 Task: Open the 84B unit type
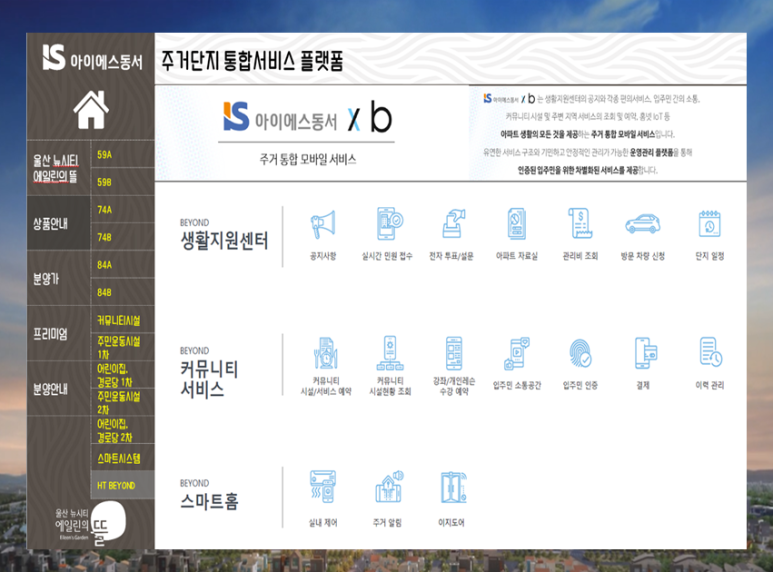(x=122, y=292)
